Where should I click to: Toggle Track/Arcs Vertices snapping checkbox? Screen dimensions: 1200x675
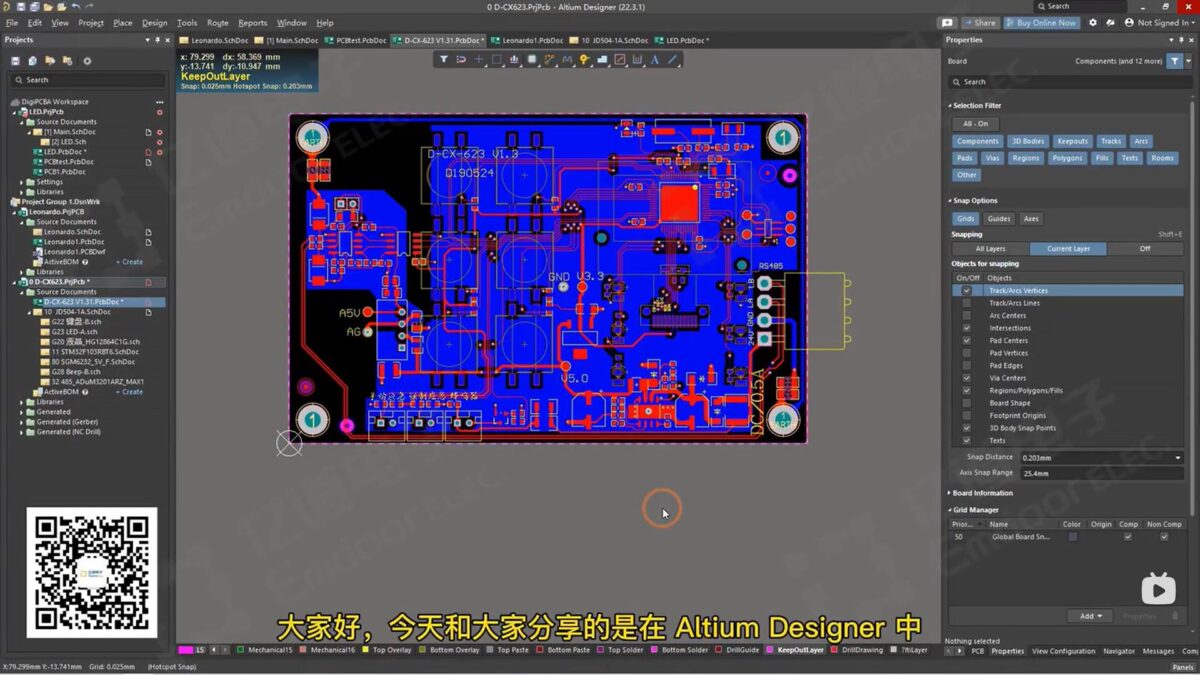pos(966,291)
